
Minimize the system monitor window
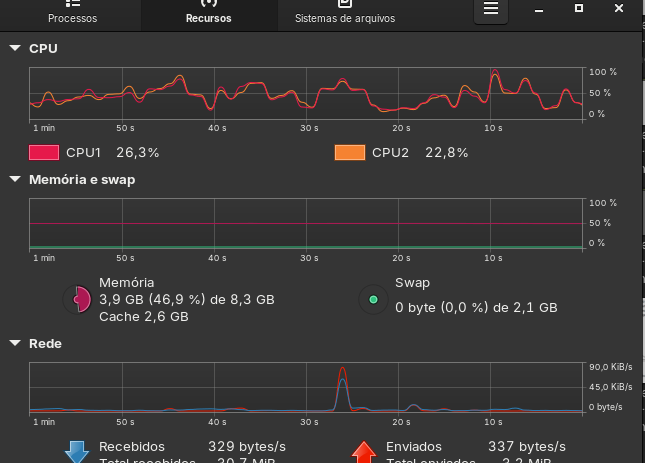tap(539, 9)
